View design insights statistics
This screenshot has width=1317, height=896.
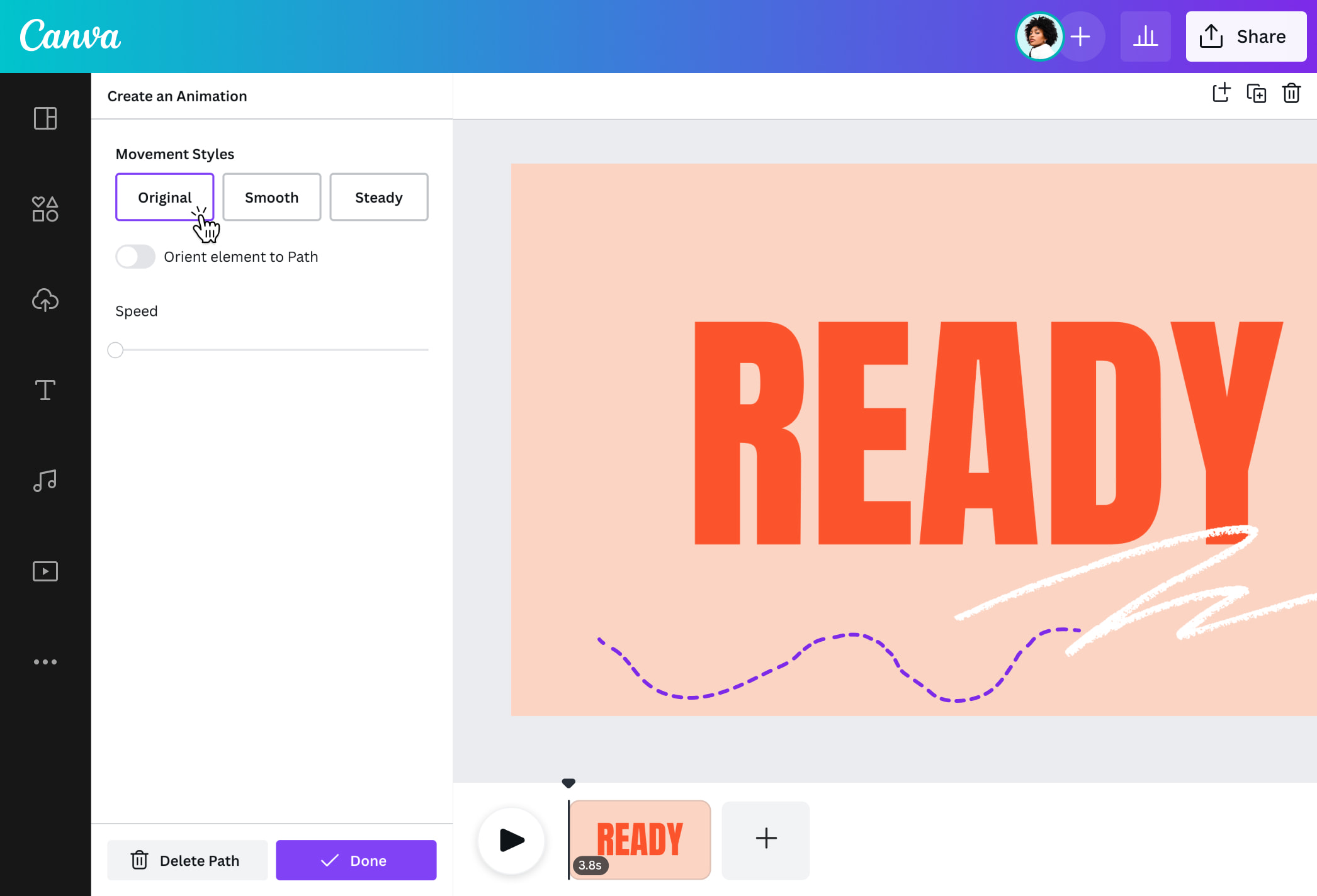tap(1146, 36)
